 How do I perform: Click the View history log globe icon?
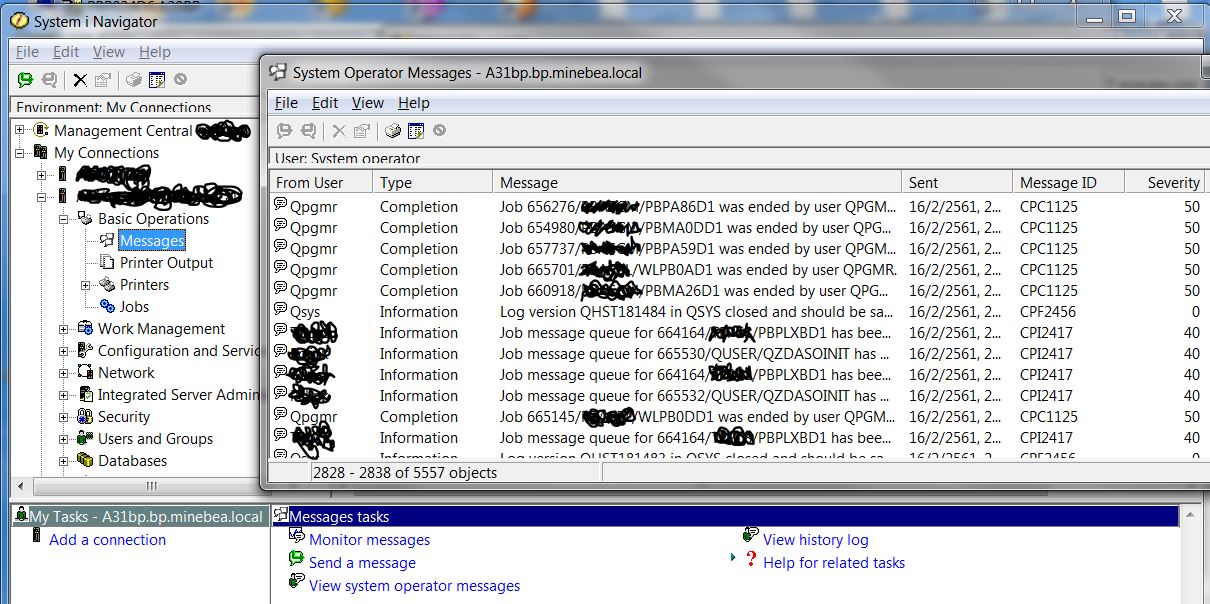click(750, 535)
